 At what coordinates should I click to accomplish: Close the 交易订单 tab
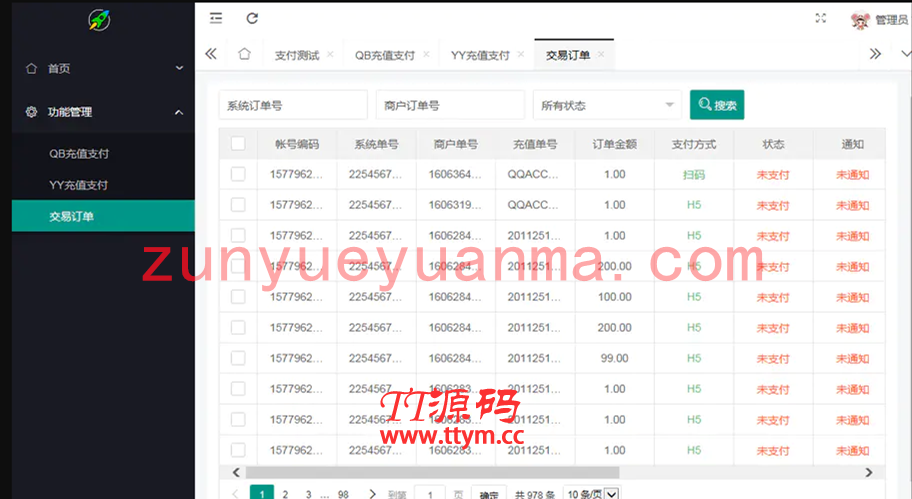pyautogui.click(x=601, y=54)
